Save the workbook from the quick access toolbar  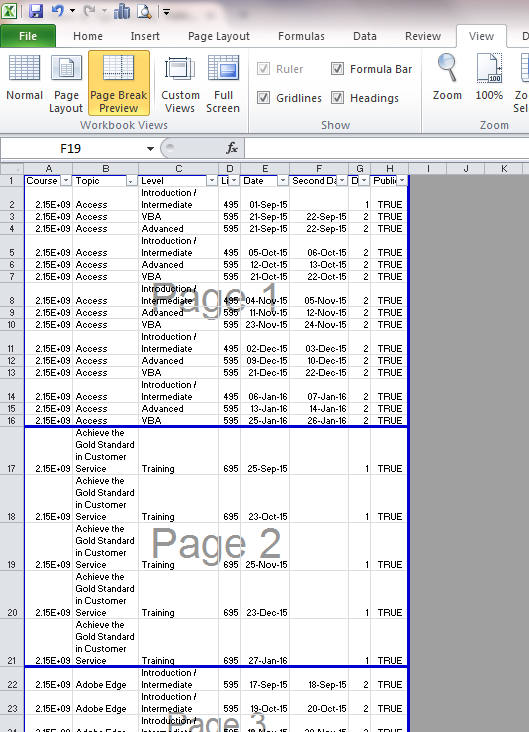pyautogui.click(x=36, y=11)
